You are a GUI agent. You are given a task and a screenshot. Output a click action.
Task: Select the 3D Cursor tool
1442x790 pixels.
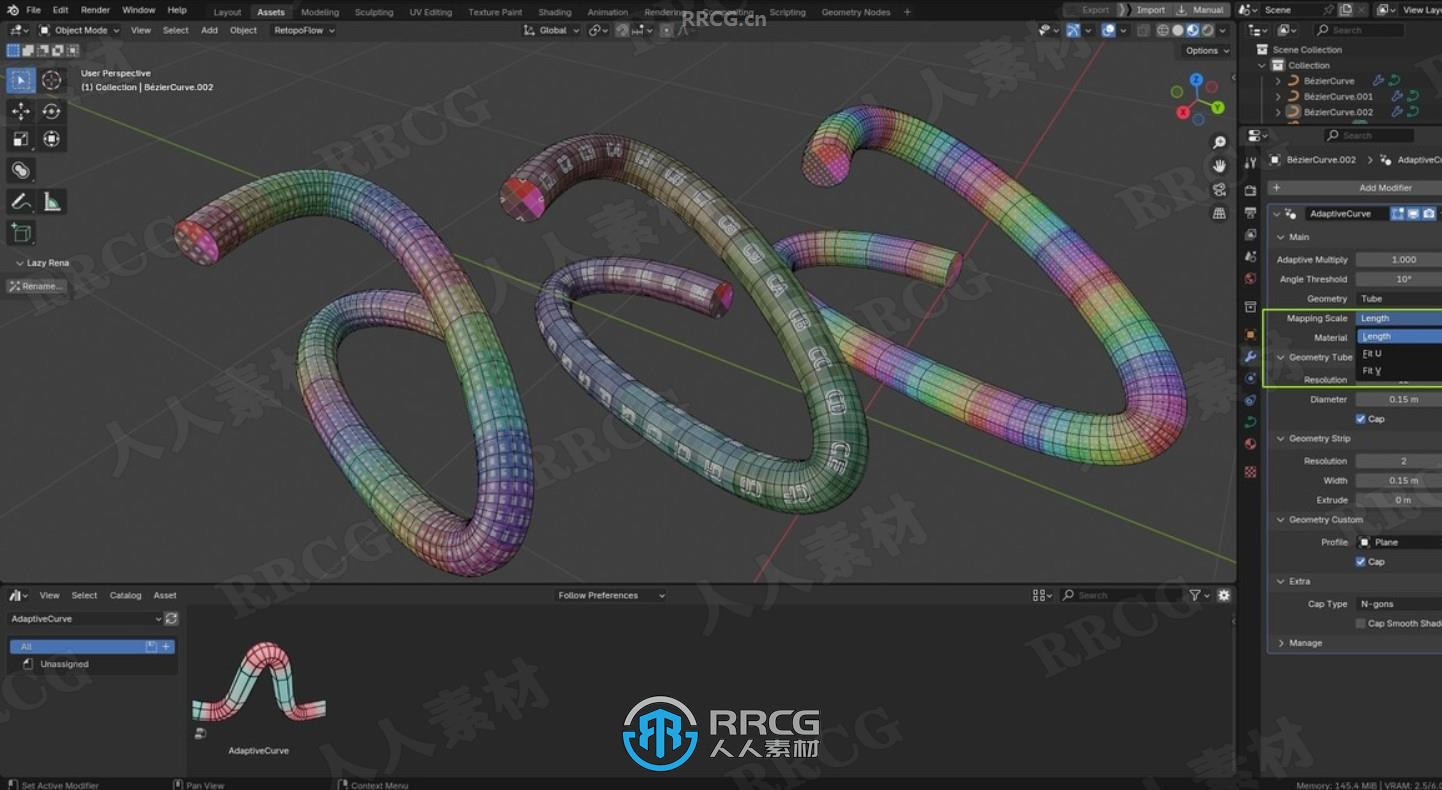[51, 80]
